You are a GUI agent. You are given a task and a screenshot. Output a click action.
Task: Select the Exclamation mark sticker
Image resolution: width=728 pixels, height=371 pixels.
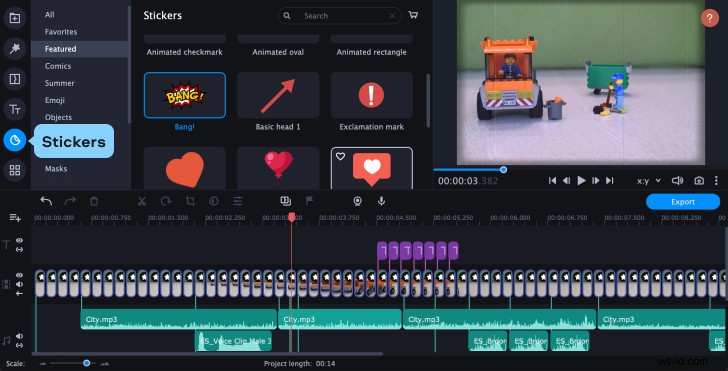click(x=371, y=95)
